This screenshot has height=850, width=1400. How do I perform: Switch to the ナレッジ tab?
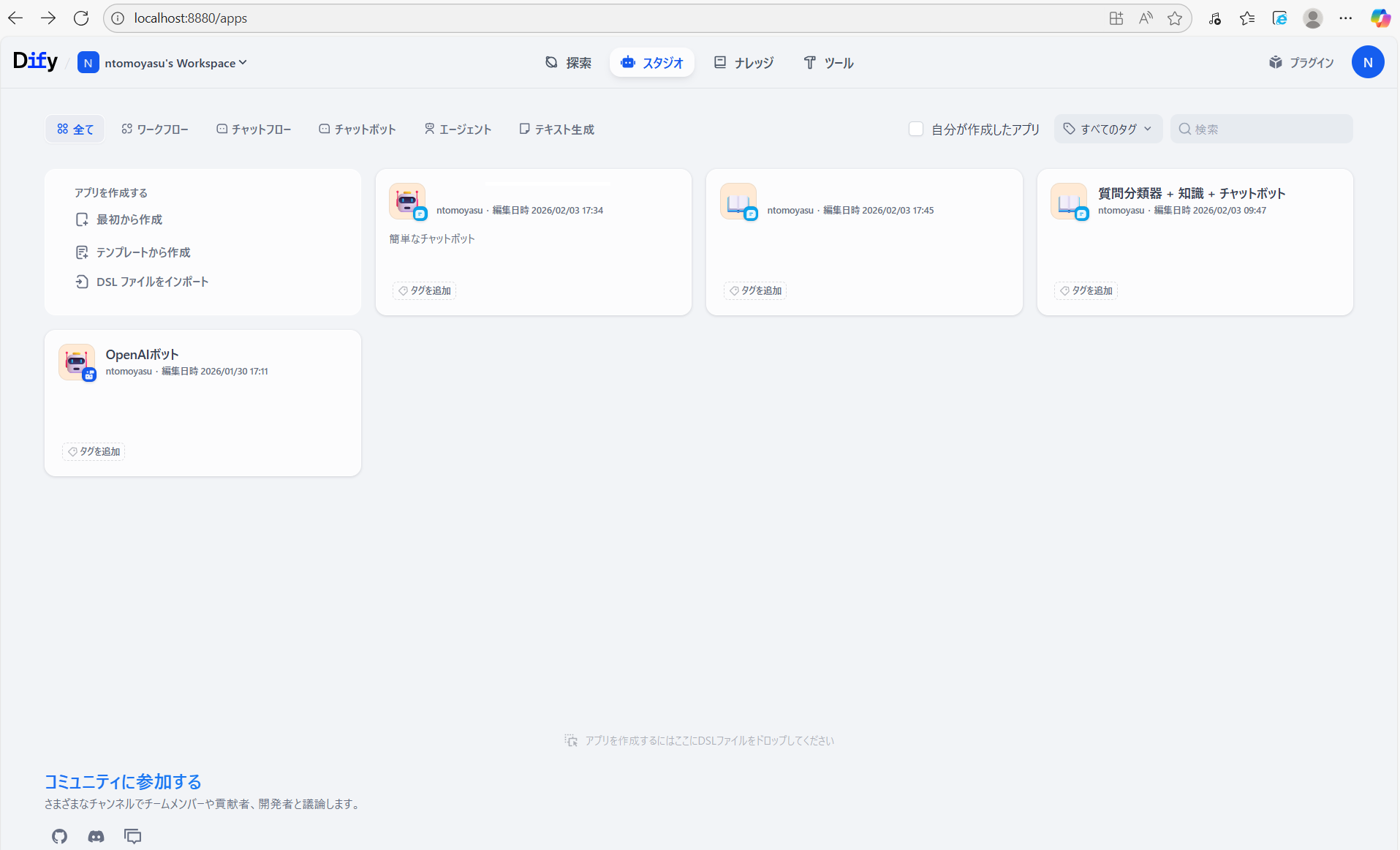click(x=743, y=63)
